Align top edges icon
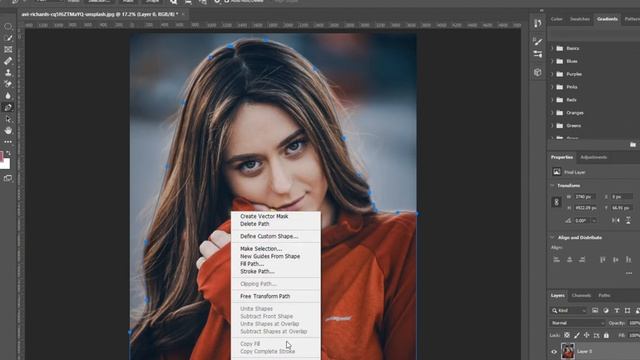 tap(602, 259)
